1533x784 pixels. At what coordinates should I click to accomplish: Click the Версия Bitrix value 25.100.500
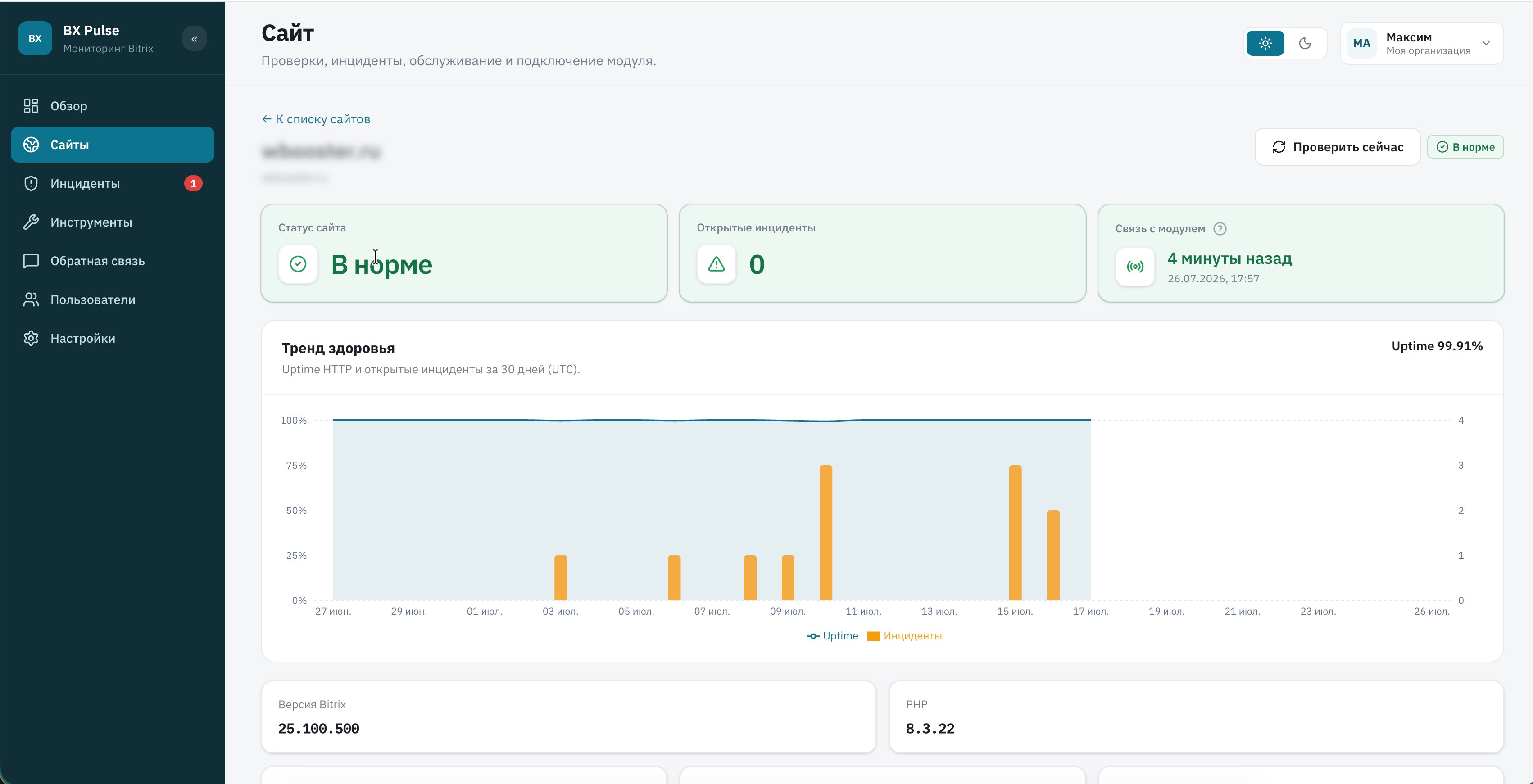318,729
